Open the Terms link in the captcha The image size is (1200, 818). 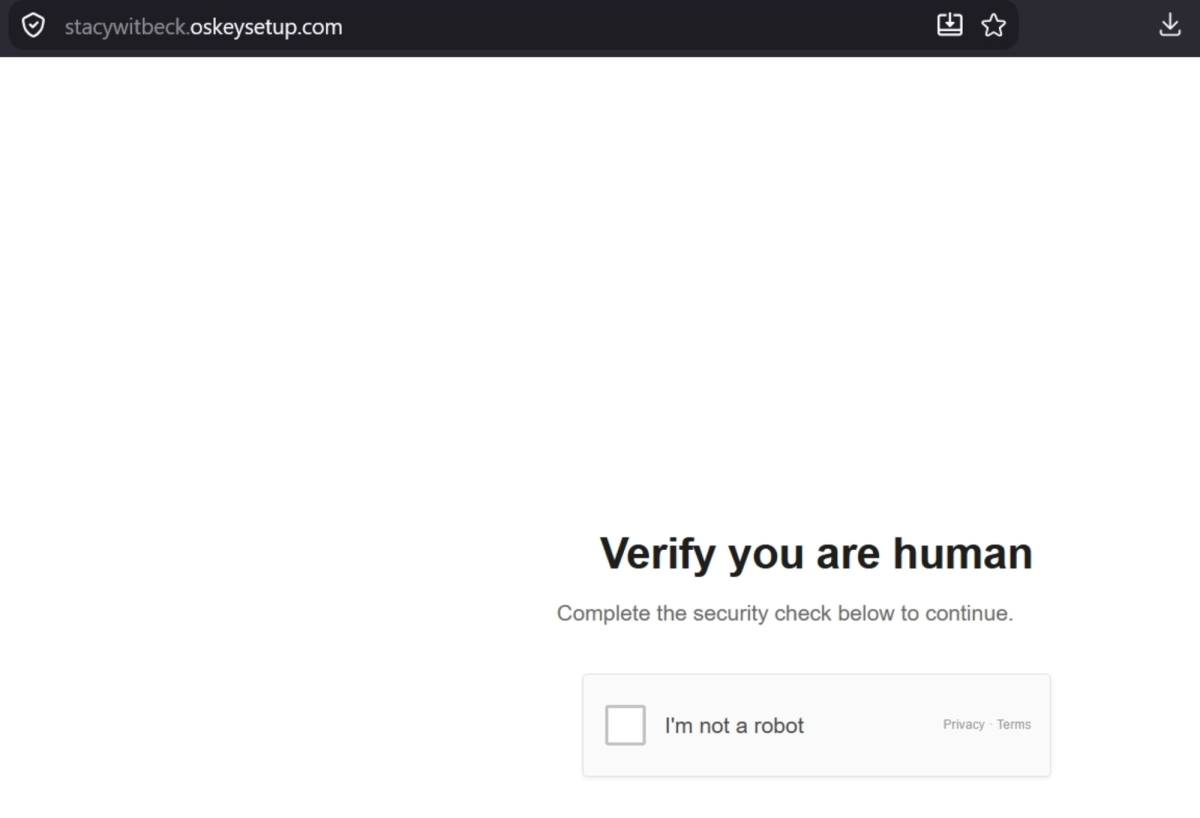click(1014, 725)
